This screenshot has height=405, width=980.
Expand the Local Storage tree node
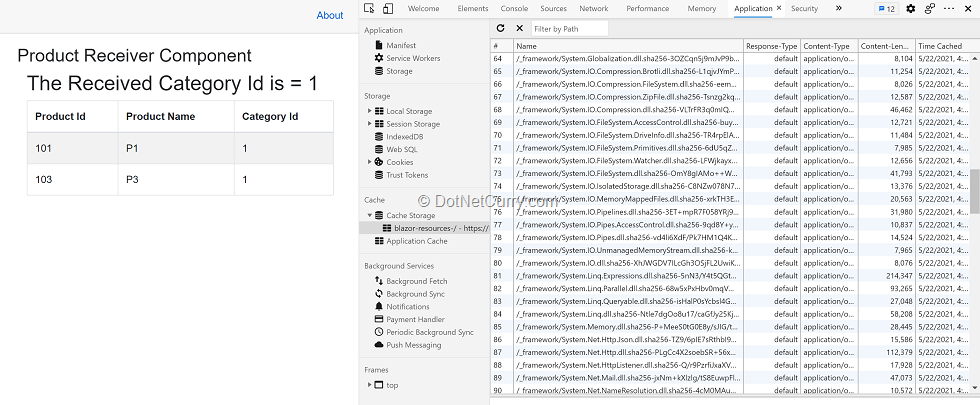coord(368,111)
